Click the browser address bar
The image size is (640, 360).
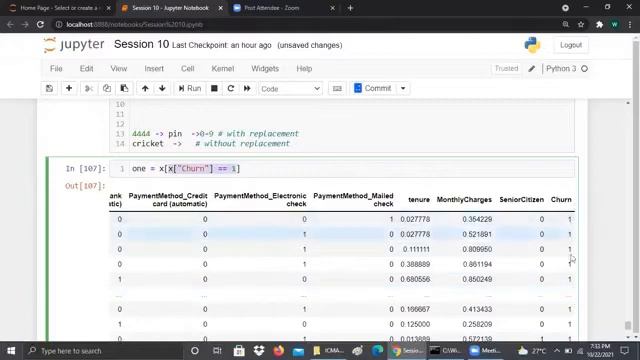click(x=306, y=24)
